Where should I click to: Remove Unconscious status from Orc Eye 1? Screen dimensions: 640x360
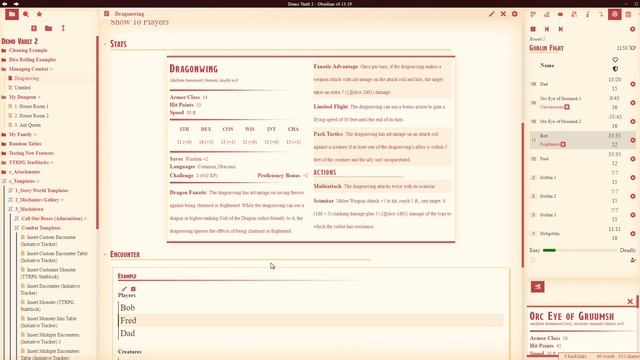tap(567, 107)
